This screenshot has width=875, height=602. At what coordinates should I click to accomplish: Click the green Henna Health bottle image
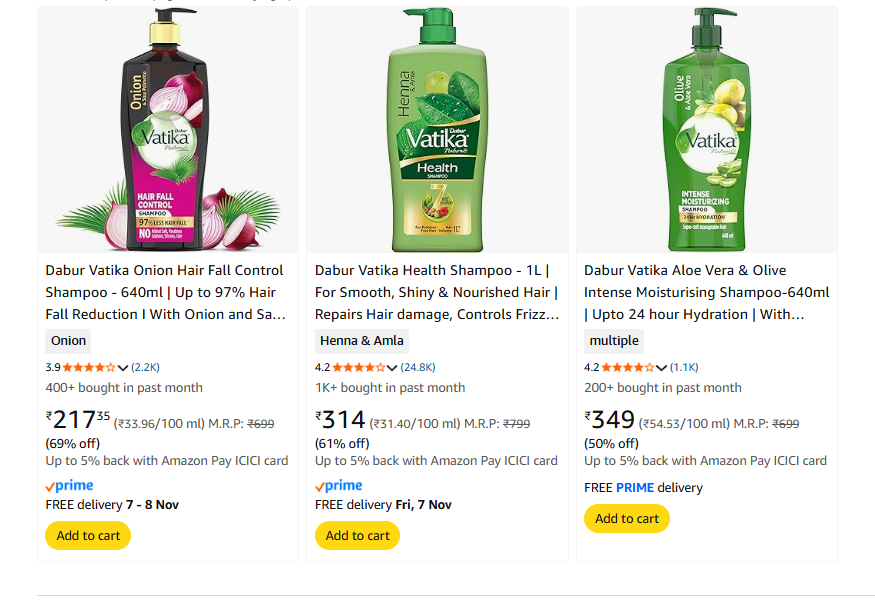tap(437, 130)
